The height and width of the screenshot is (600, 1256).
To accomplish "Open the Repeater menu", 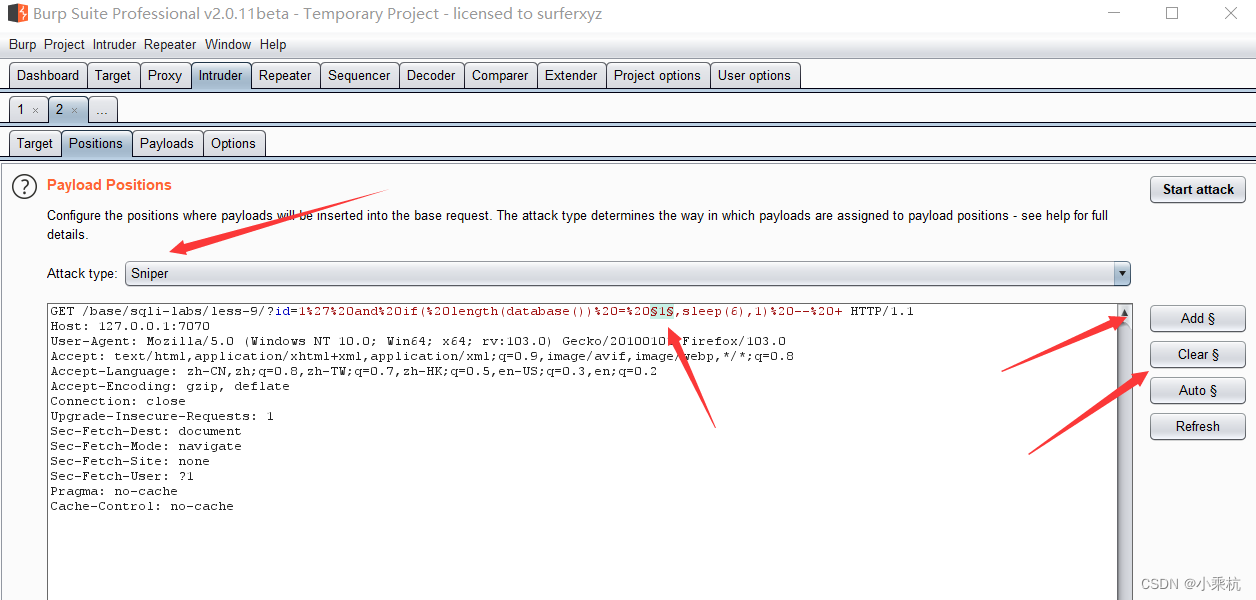I will [x=170, y=44].
